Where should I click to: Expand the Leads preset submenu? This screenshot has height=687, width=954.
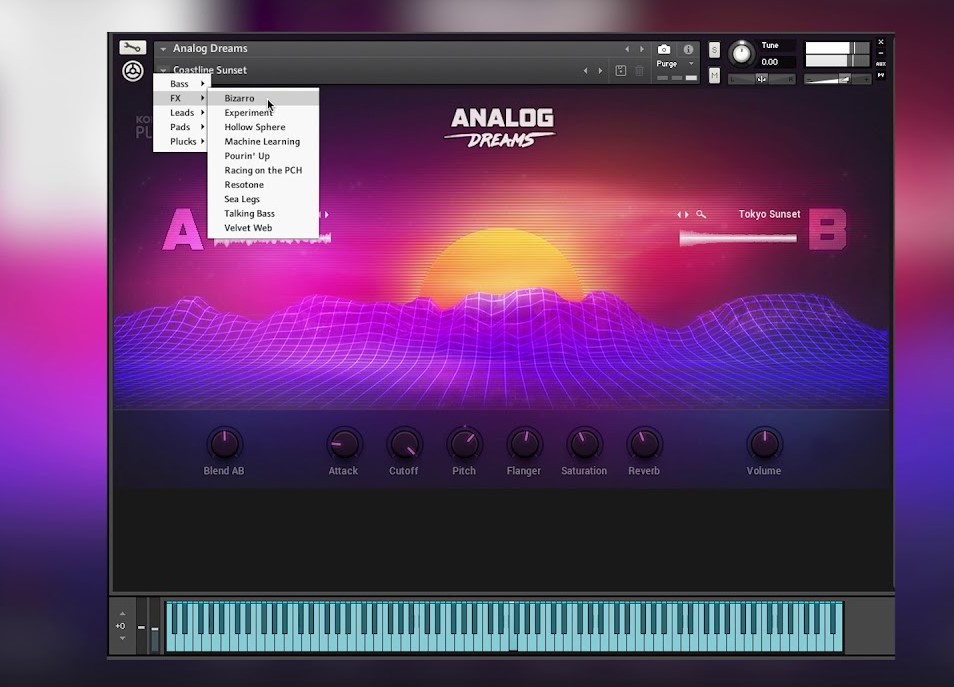point(182,113)
